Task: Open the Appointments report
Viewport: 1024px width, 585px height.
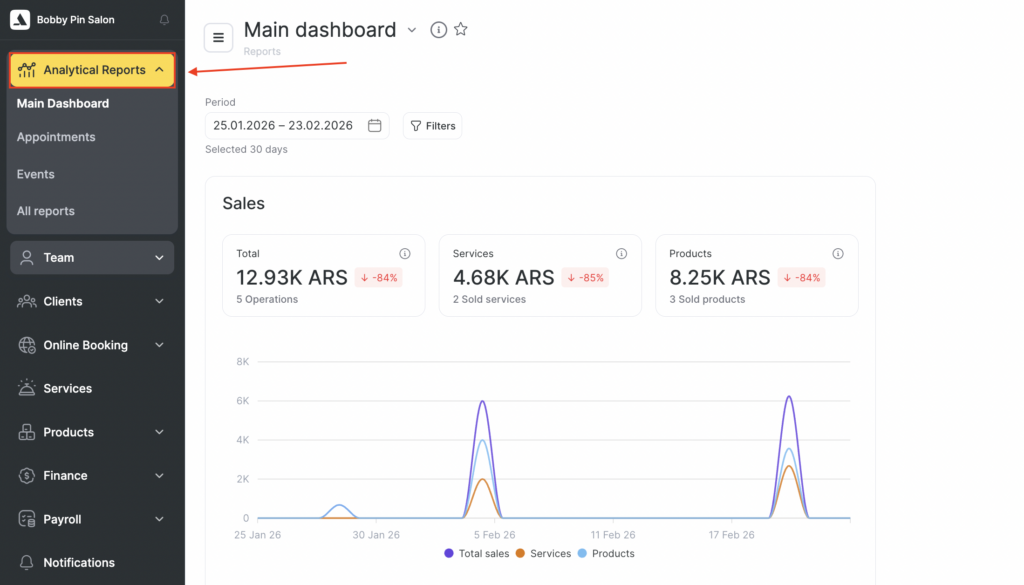Action: (56, 137)
